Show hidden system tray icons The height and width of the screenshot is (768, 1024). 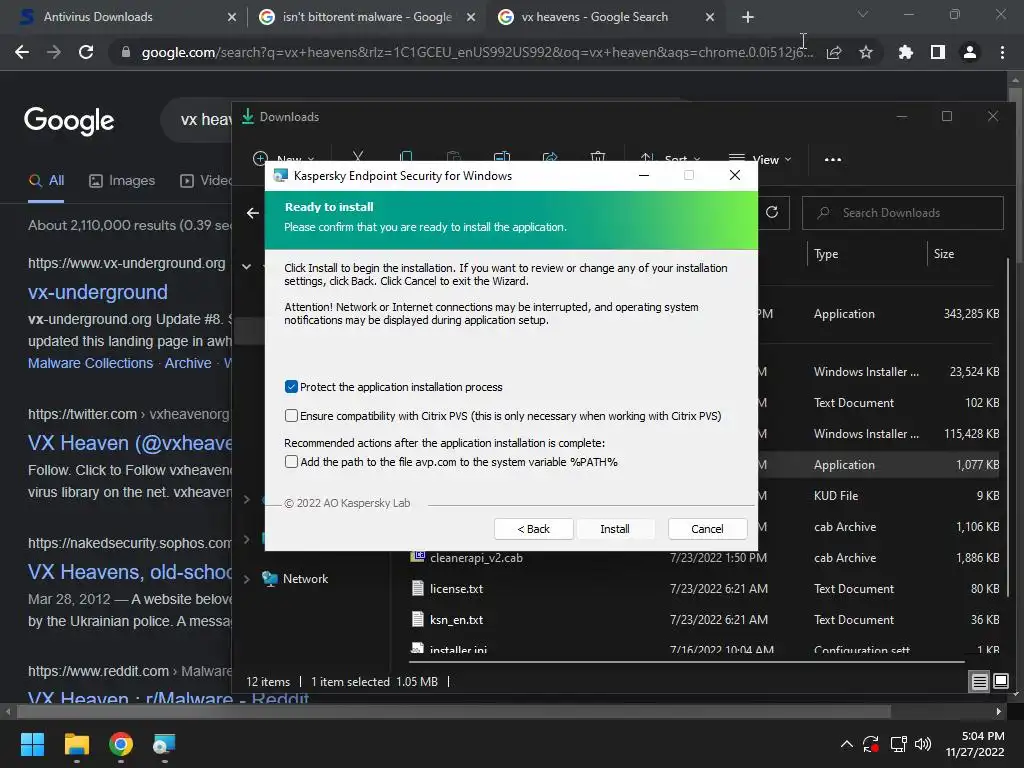[x=846, y=744]
